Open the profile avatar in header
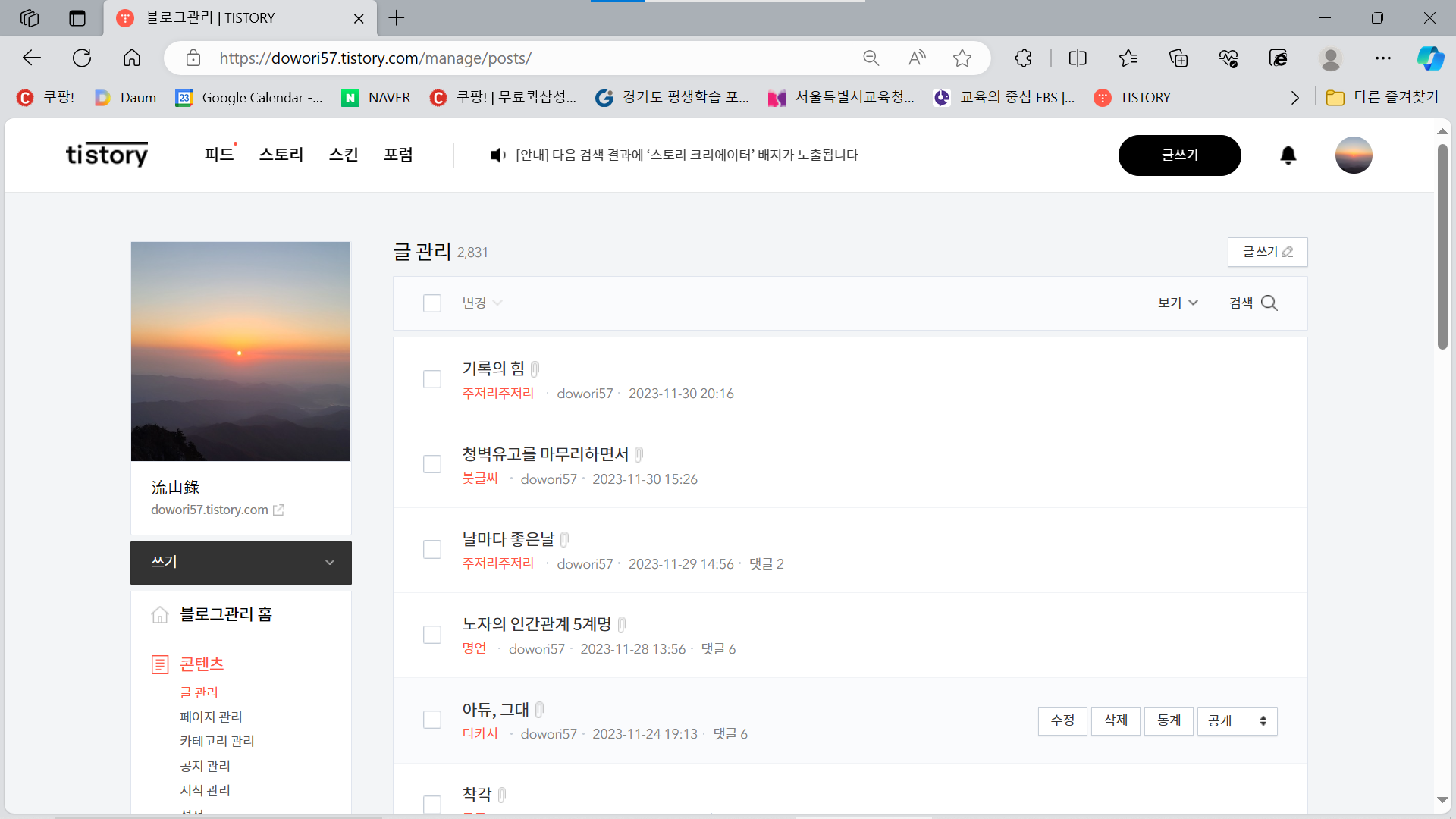Viewport: 1456px width, 819px height. (1354, 155)
